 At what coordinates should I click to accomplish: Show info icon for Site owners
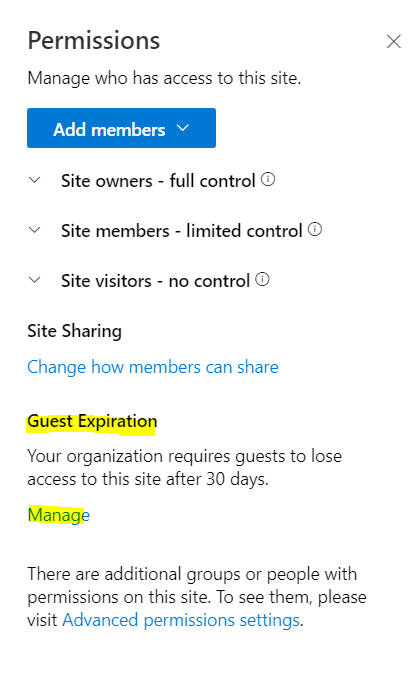pyautogui.click(x=268, y=179)
